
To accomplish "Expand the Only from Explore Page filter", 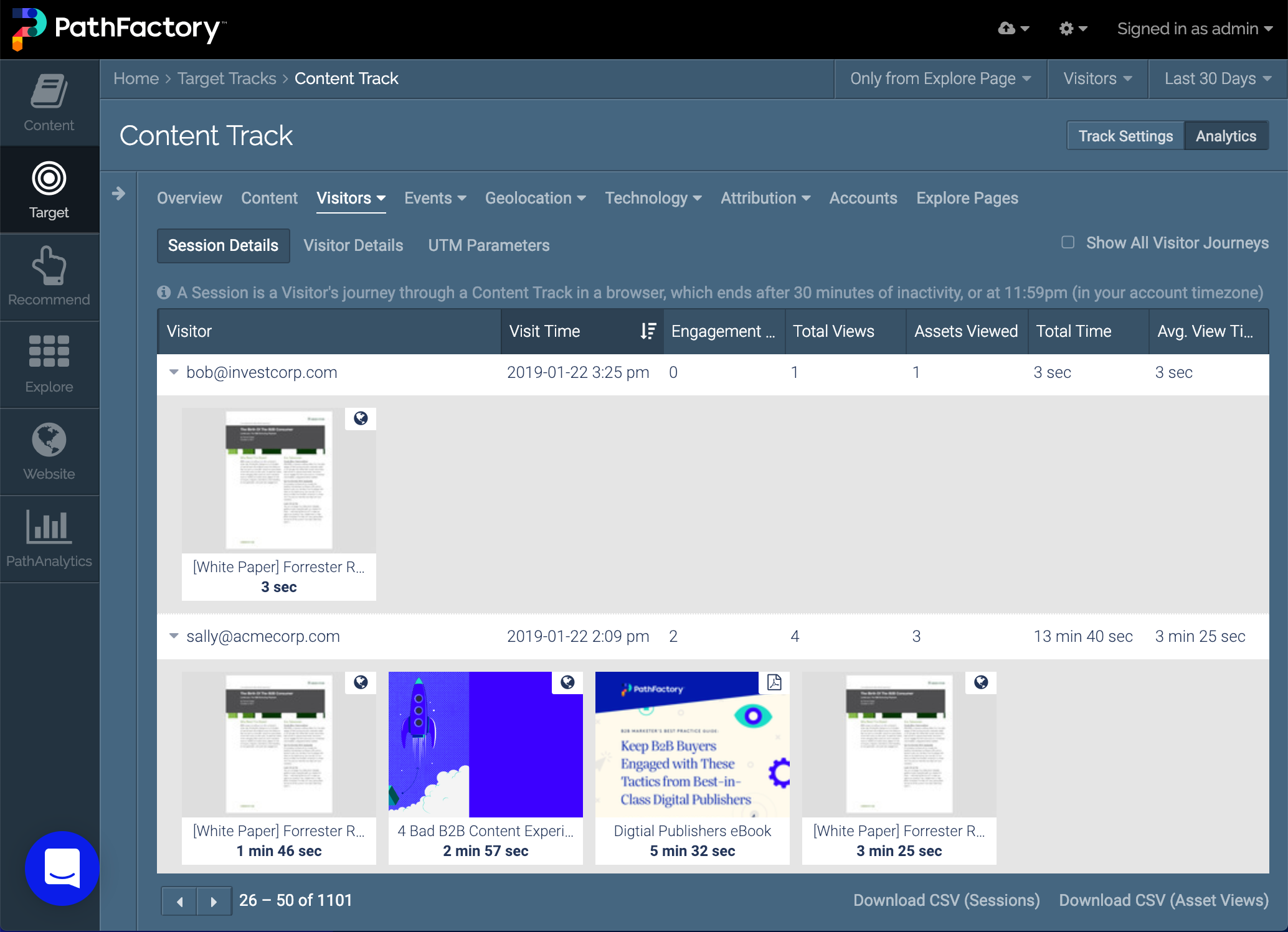I will tap(940, 78).
